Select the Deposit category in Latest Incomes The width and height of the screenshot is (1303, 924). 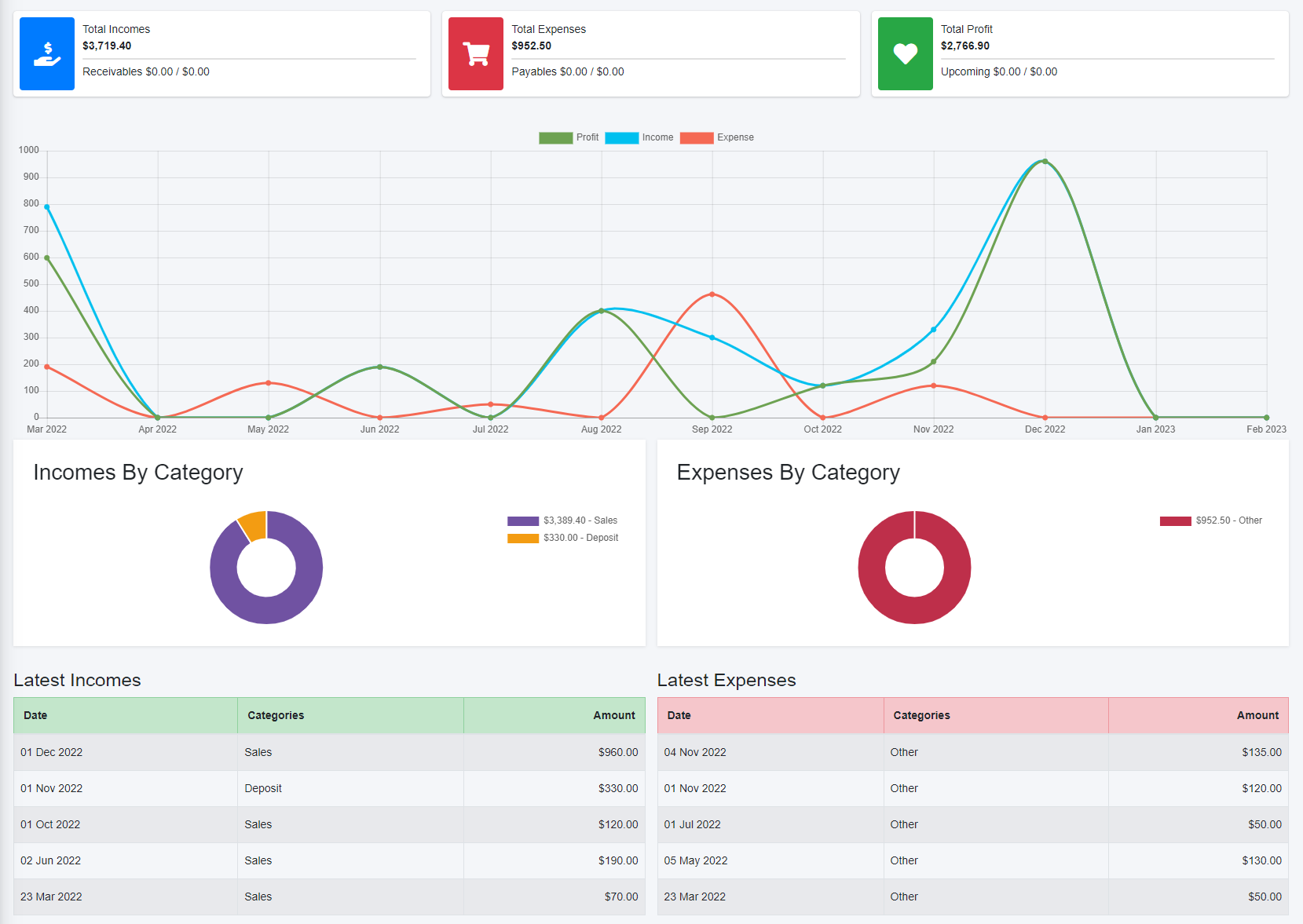pyautogui.click(x=263, y=788)
